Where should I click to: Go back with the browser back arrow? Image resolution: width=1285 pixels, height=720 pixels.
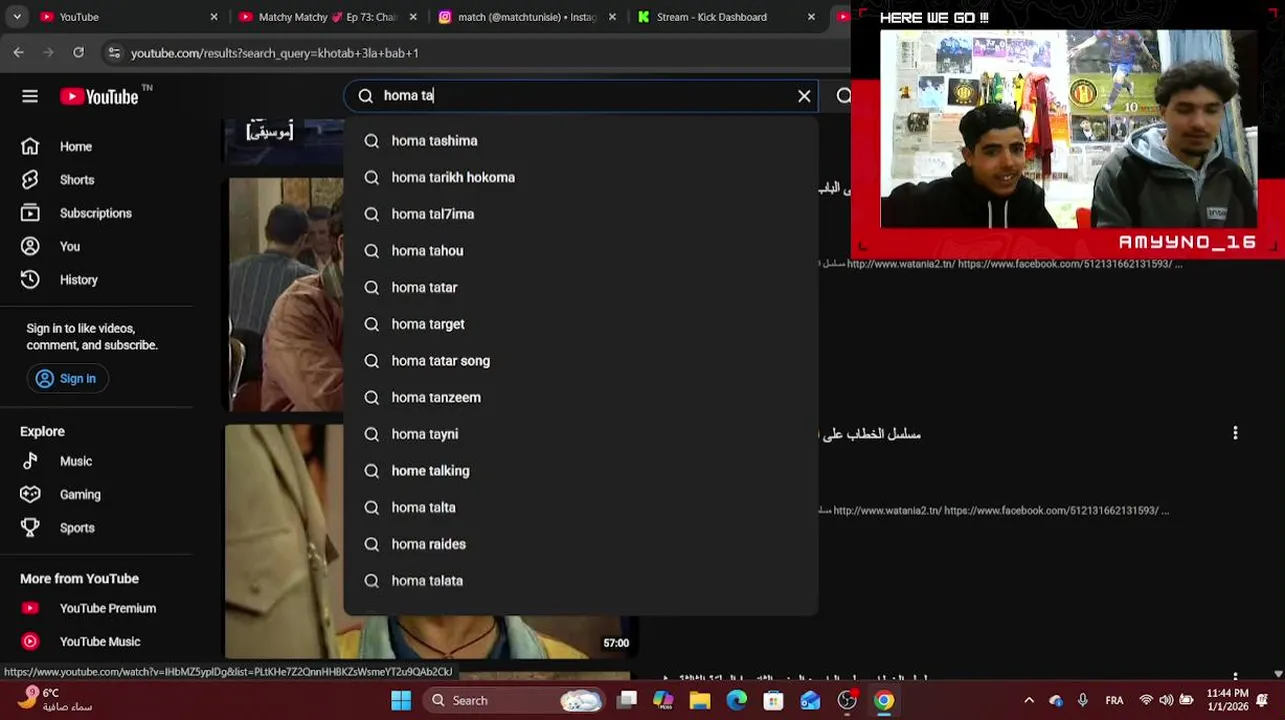point(18,53)
